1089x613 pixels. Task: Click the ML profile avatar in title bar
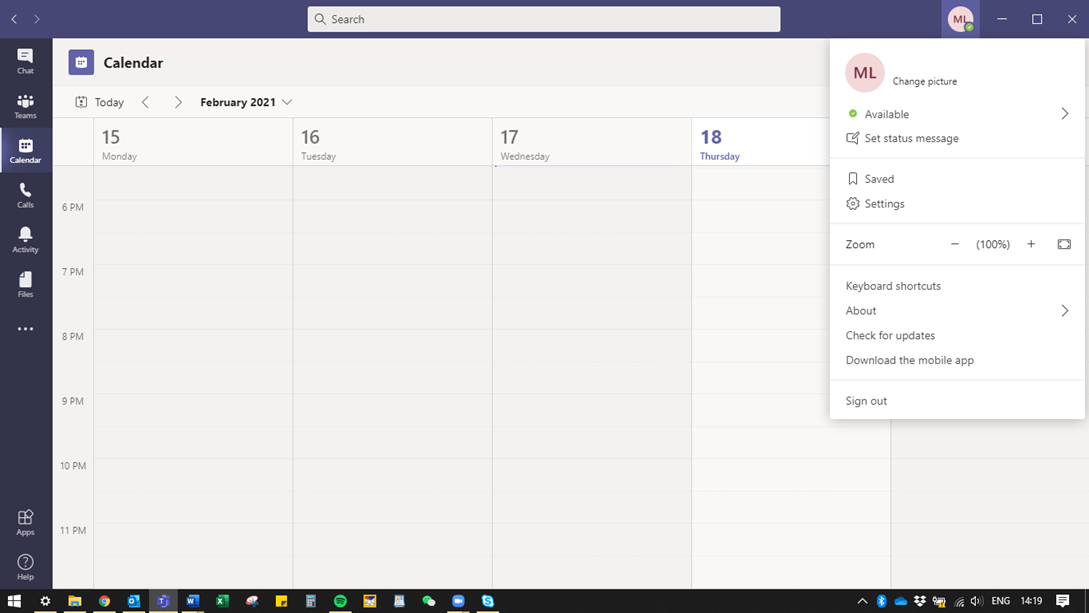point(960,19)
